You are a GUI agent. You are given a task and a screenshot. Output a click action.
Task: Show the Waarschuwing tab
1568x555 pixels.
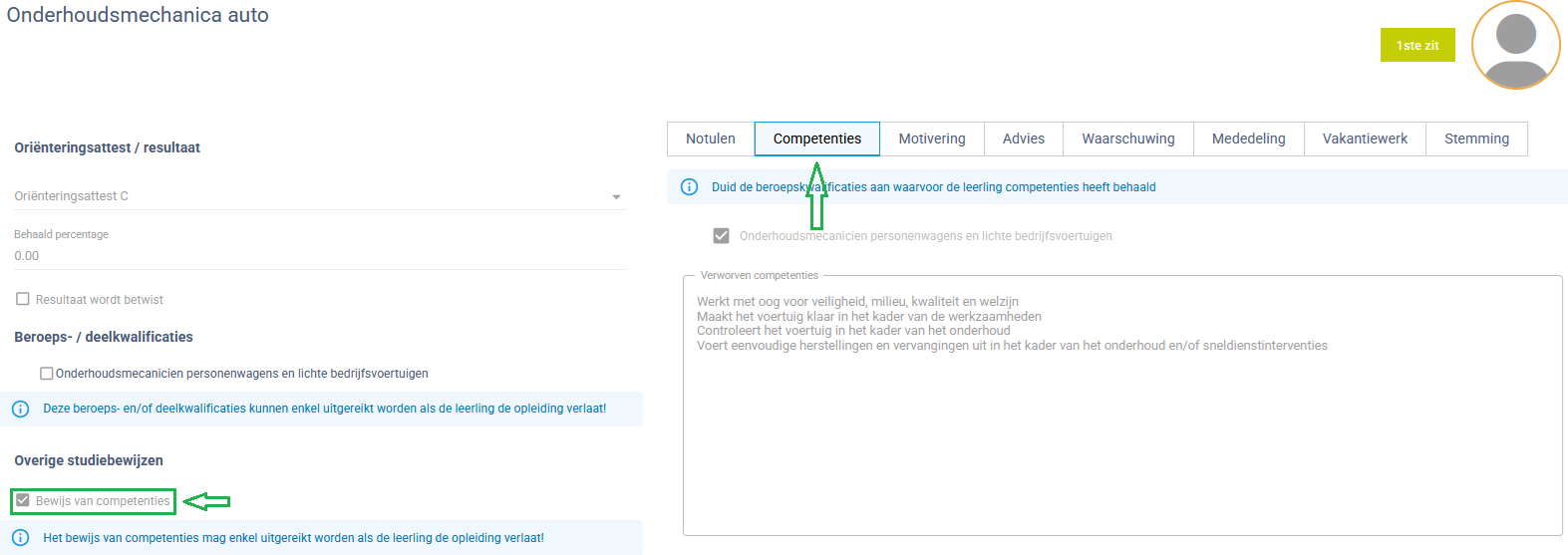tap(1127, 139)
